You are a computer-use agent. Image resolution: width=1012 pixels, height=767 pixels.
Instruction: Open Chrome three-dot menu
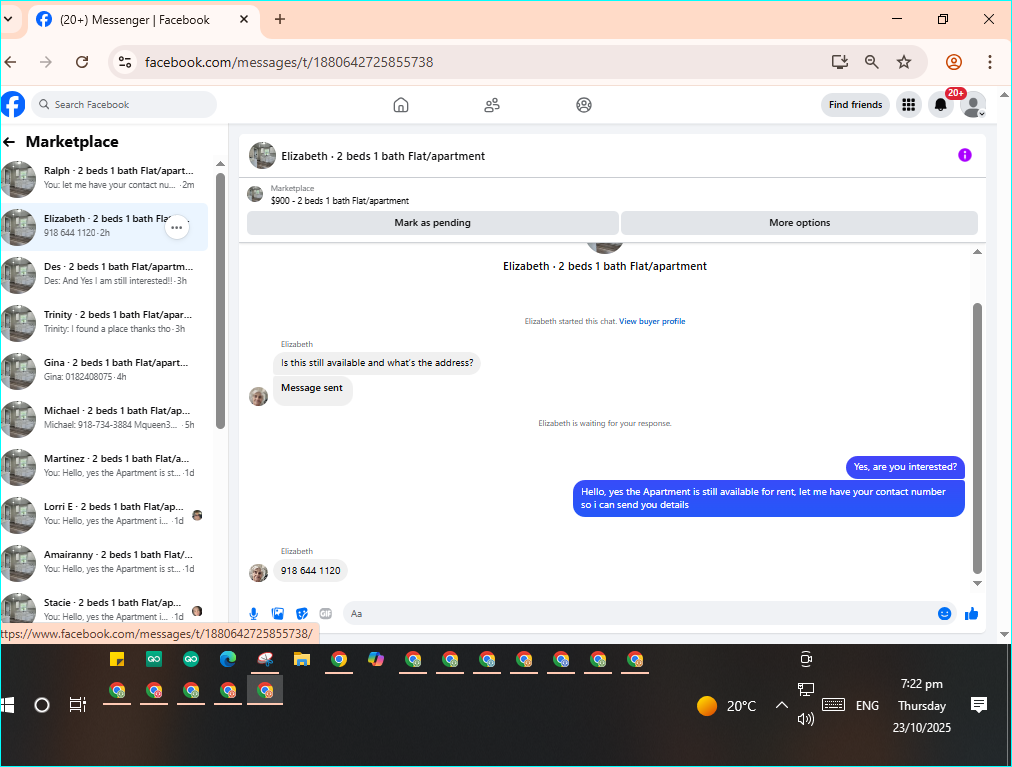[989, 62]
